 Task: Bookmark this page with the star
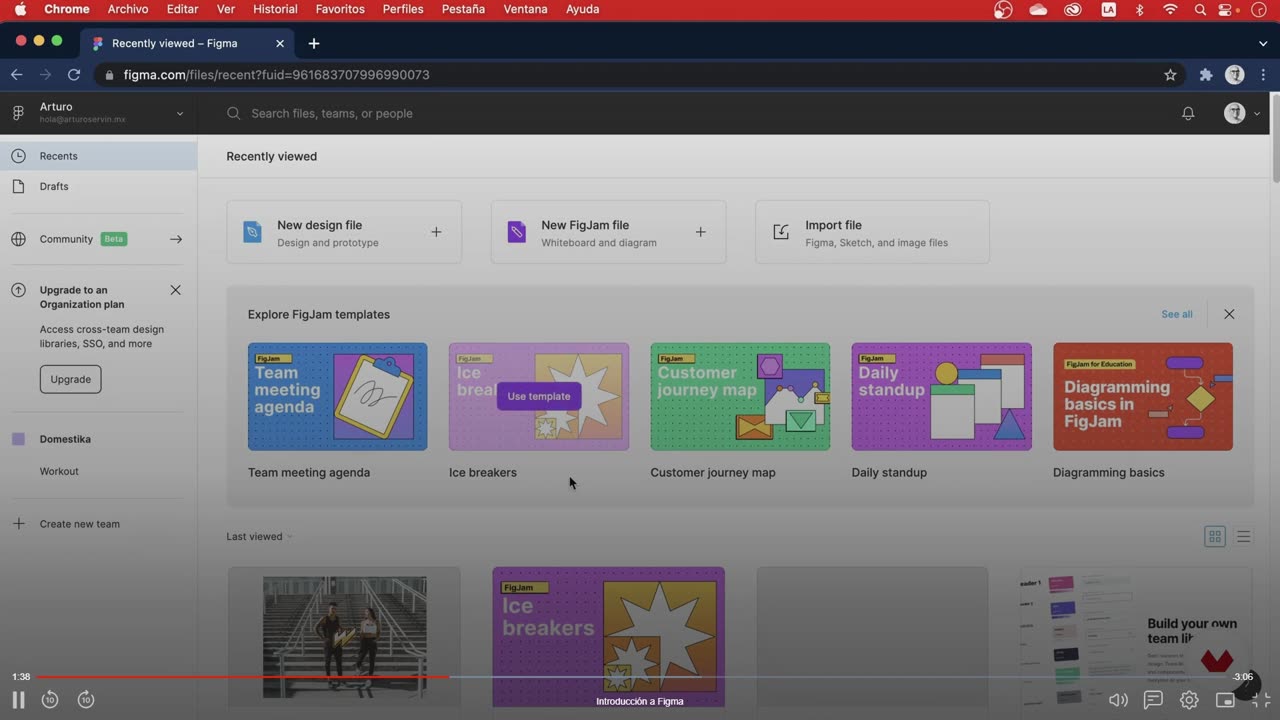1170,75
